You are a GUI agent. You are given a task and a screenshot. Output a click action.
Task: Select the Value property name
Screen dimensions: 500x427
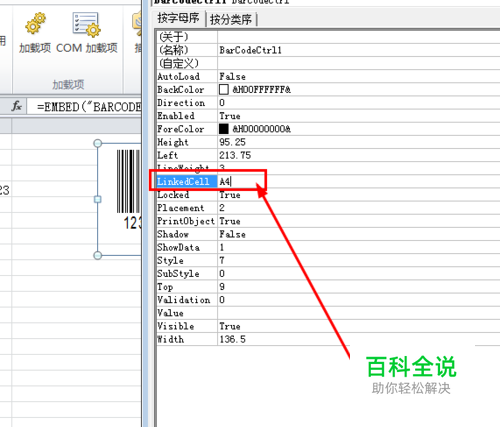point(170,313)
